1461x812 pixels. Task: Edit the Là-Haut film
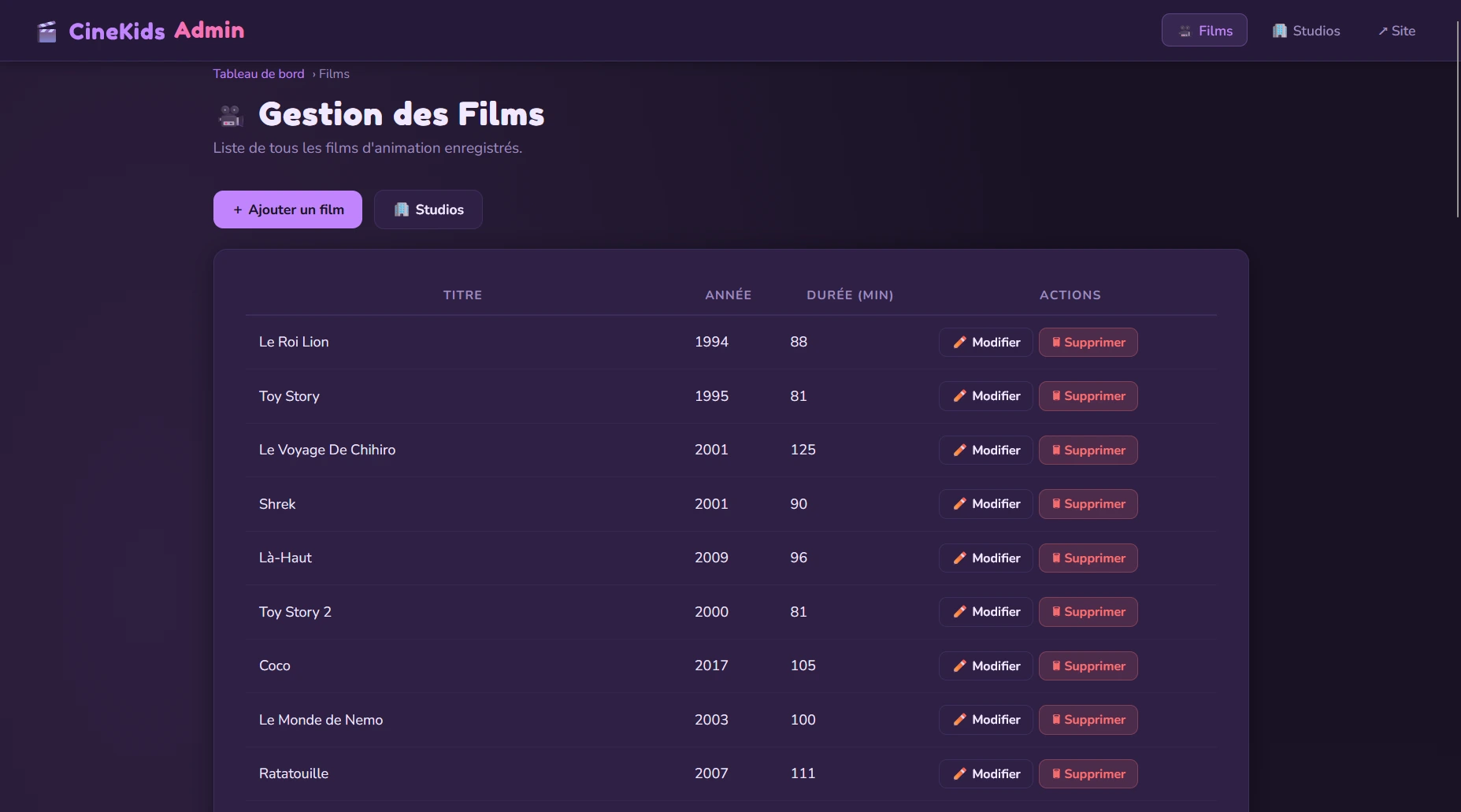[x=985, y=558]
